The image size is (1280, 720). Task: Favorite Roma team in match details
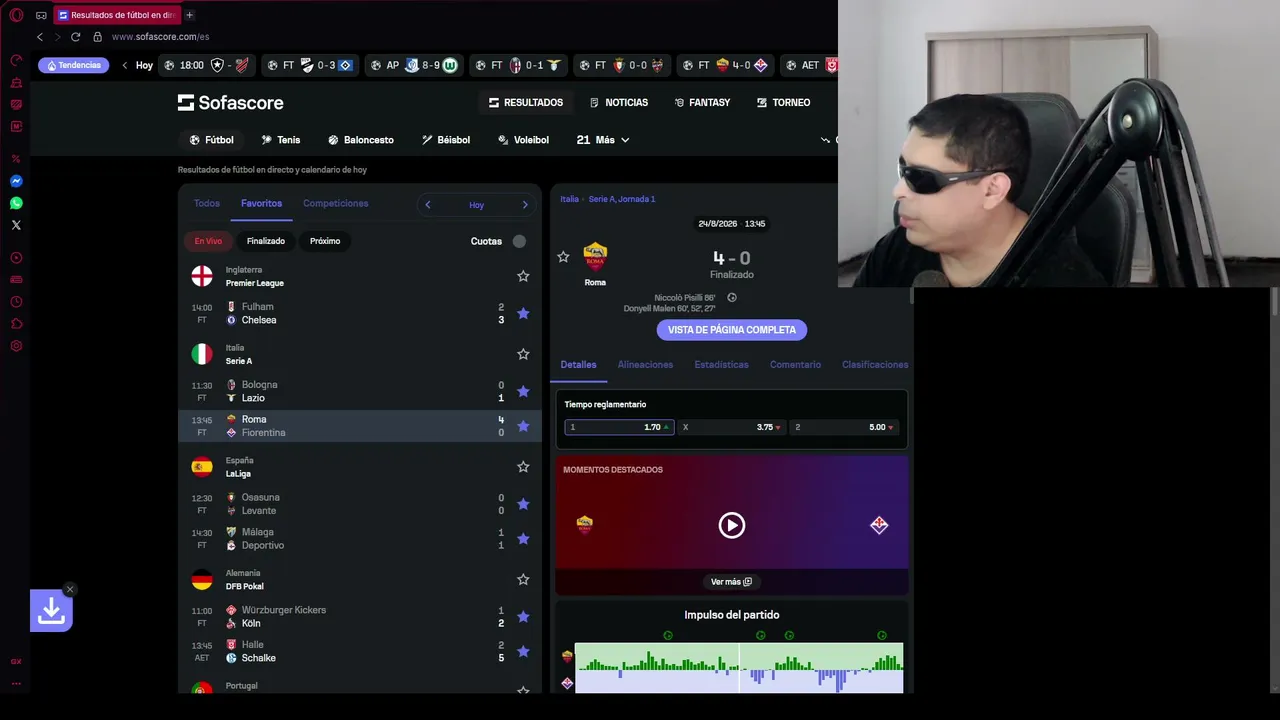coord(563,257)
